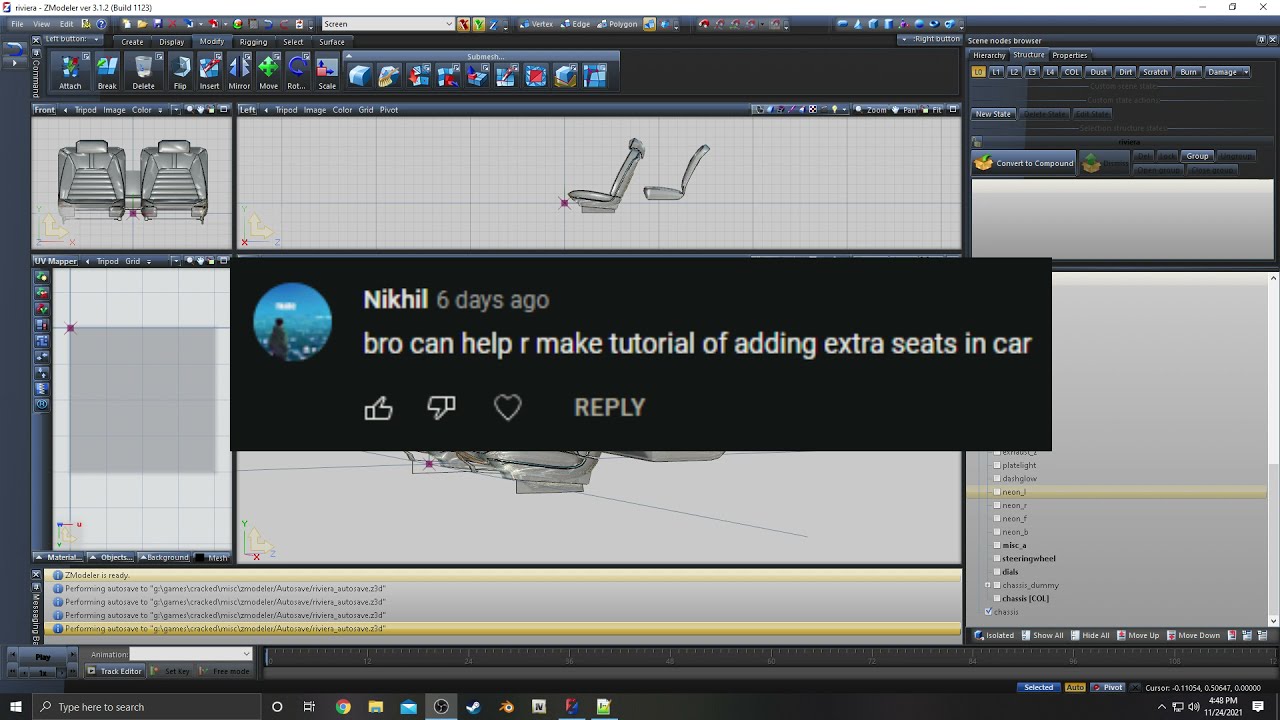1280x720 pixels.
Task: Select the Break tool
Action: tap(107, 73)
